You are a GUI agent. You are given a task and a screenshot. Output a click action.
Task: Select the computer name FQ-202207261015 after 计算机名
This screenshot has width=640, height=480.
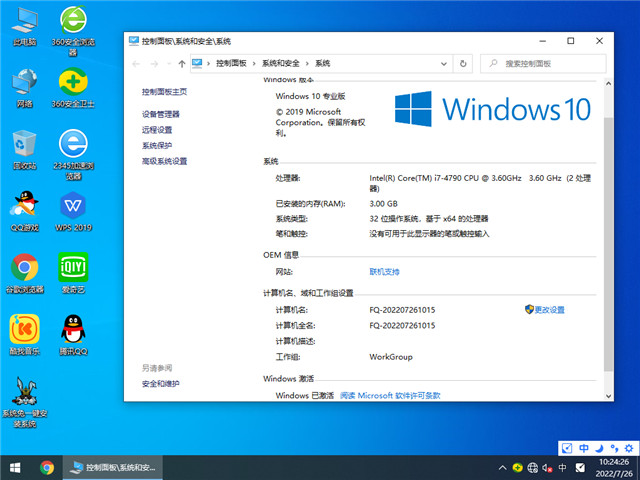pyautogui.click(x=402, y=310)
